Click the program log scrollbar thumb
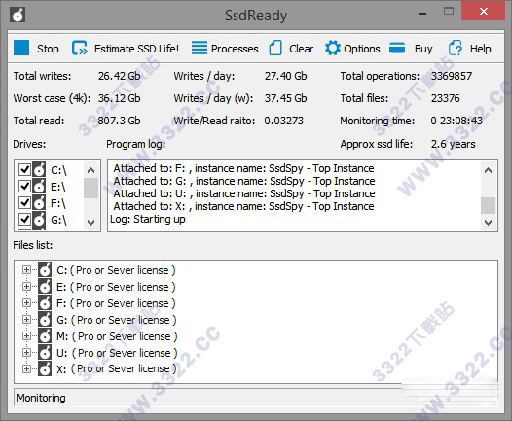The width and height of the screenshot is (512, 421). tap(488, 205)
